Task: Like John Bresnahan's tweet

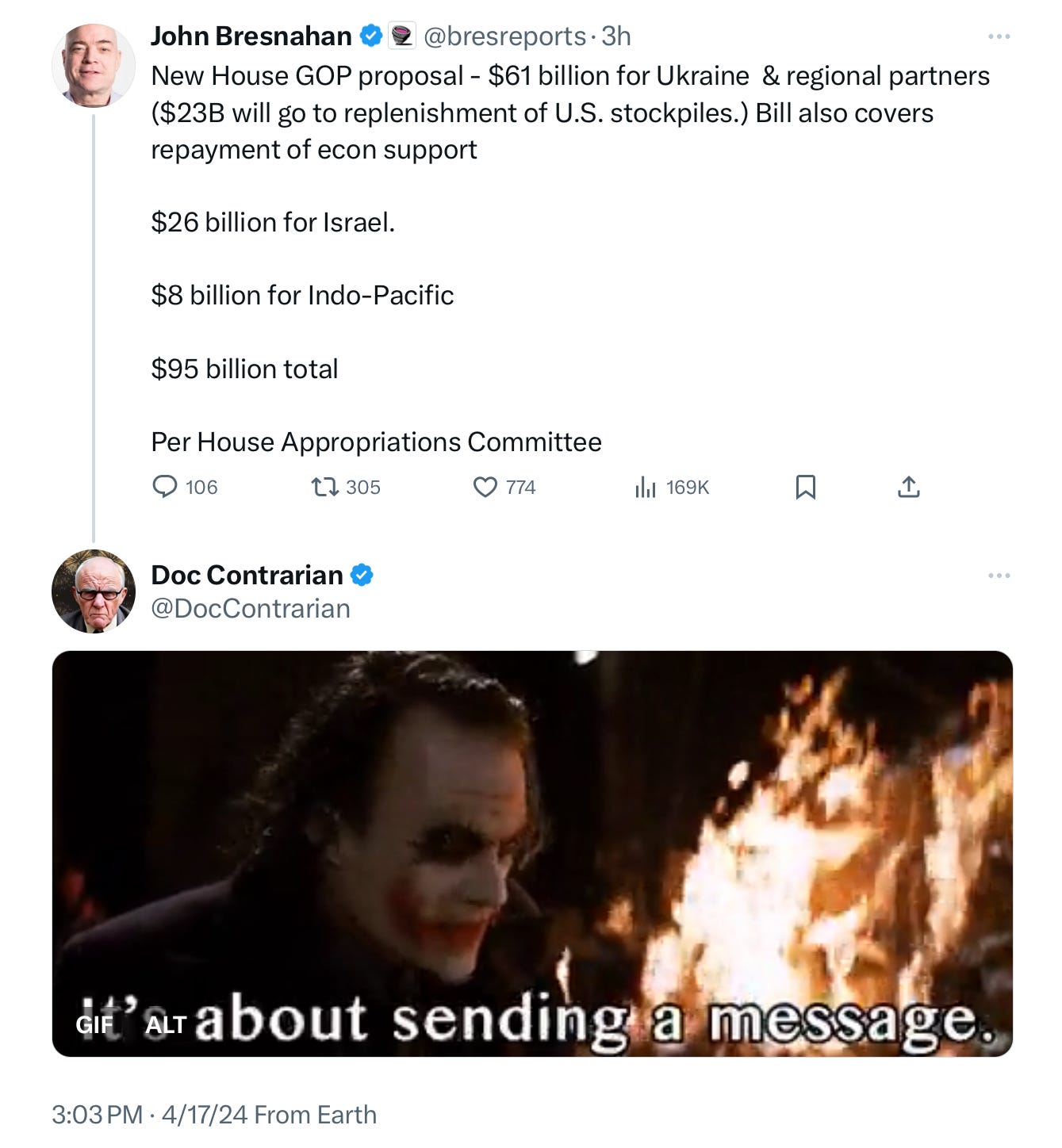Action: pos(504,487)
